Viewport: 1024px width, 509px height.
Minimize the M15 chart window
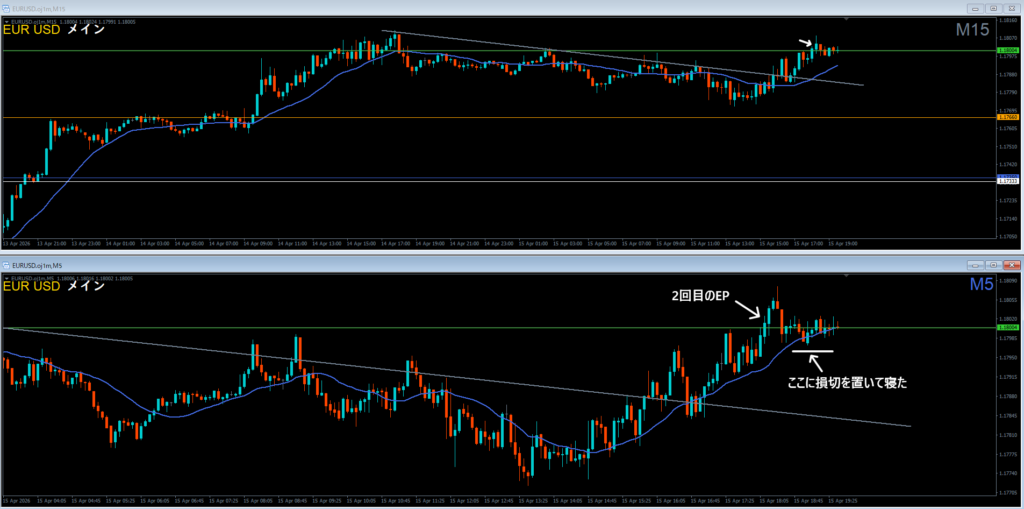(973, 8)
